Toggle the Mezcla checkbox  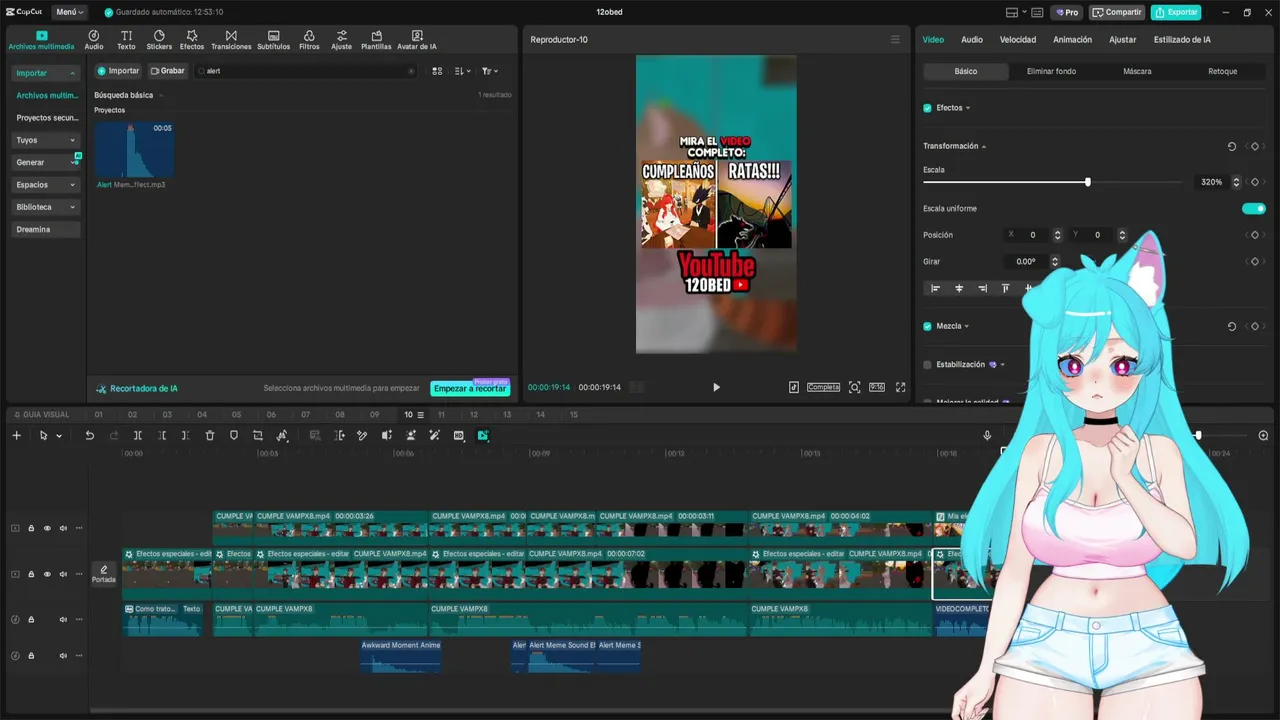click(927, 326)
